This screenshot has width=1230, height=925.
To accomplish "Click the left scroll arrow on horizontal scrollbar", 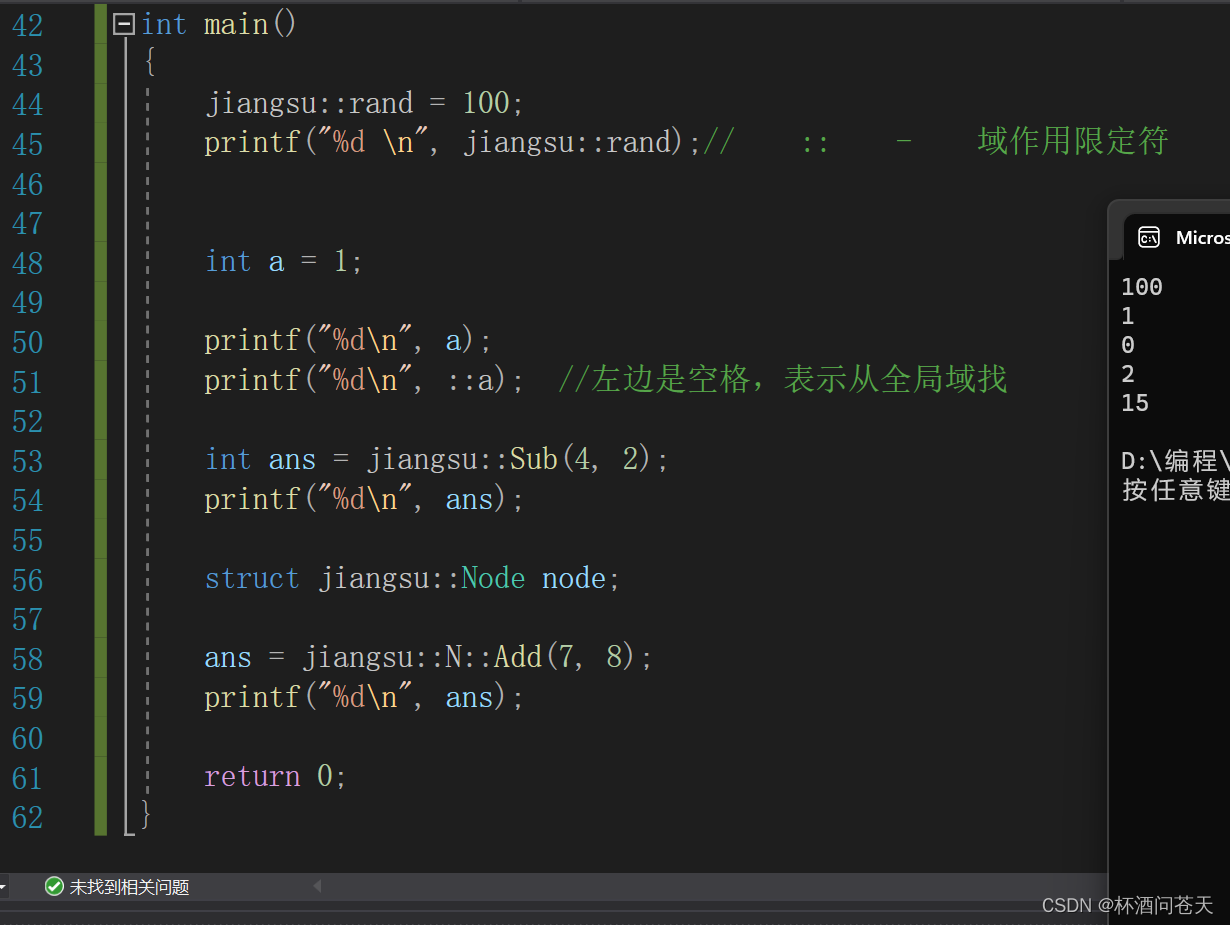I will (x=316, y=886).
